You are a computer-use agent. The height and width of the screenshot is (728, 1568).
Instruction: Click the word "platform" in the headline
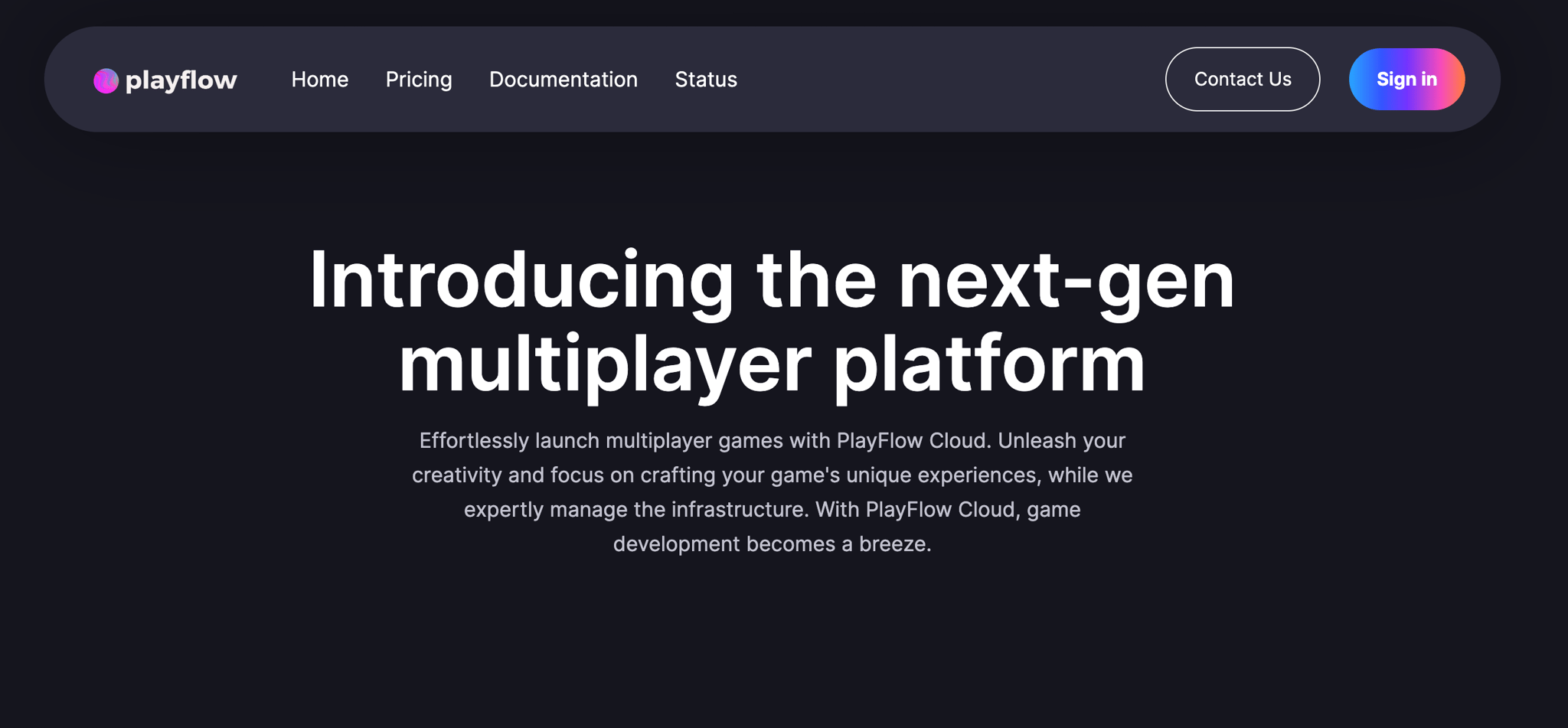[989, 364]
